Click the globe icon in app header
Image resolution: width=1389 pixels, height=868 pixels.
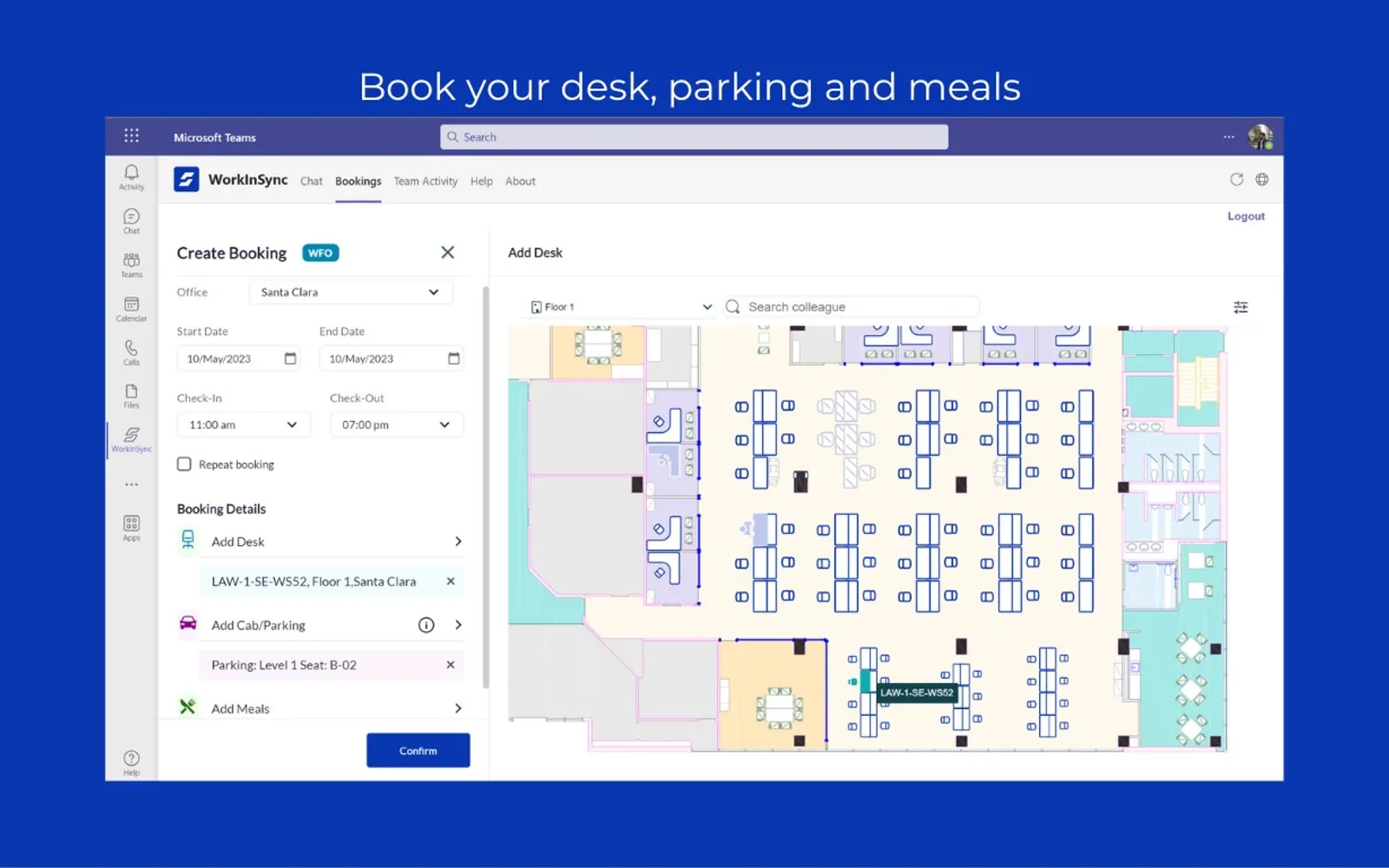click(x=1262, y=180)
